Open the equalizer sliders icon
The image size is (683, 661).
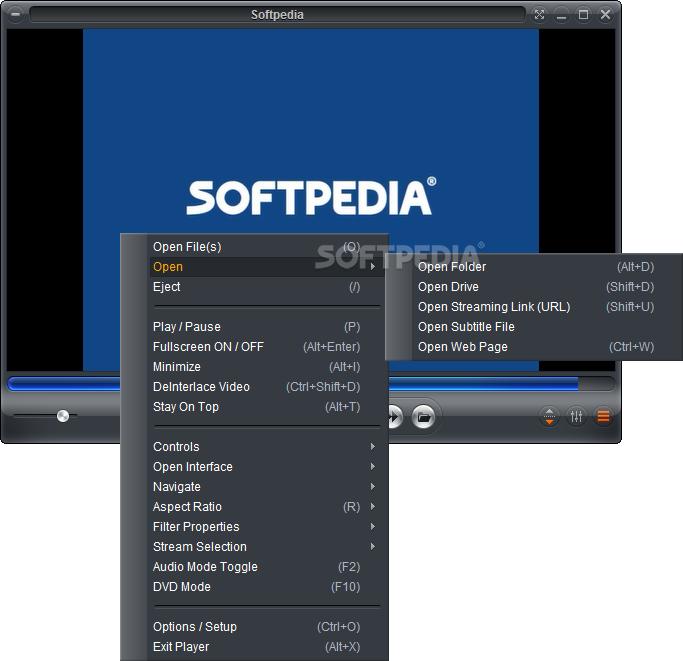click(x=576, y=417)
